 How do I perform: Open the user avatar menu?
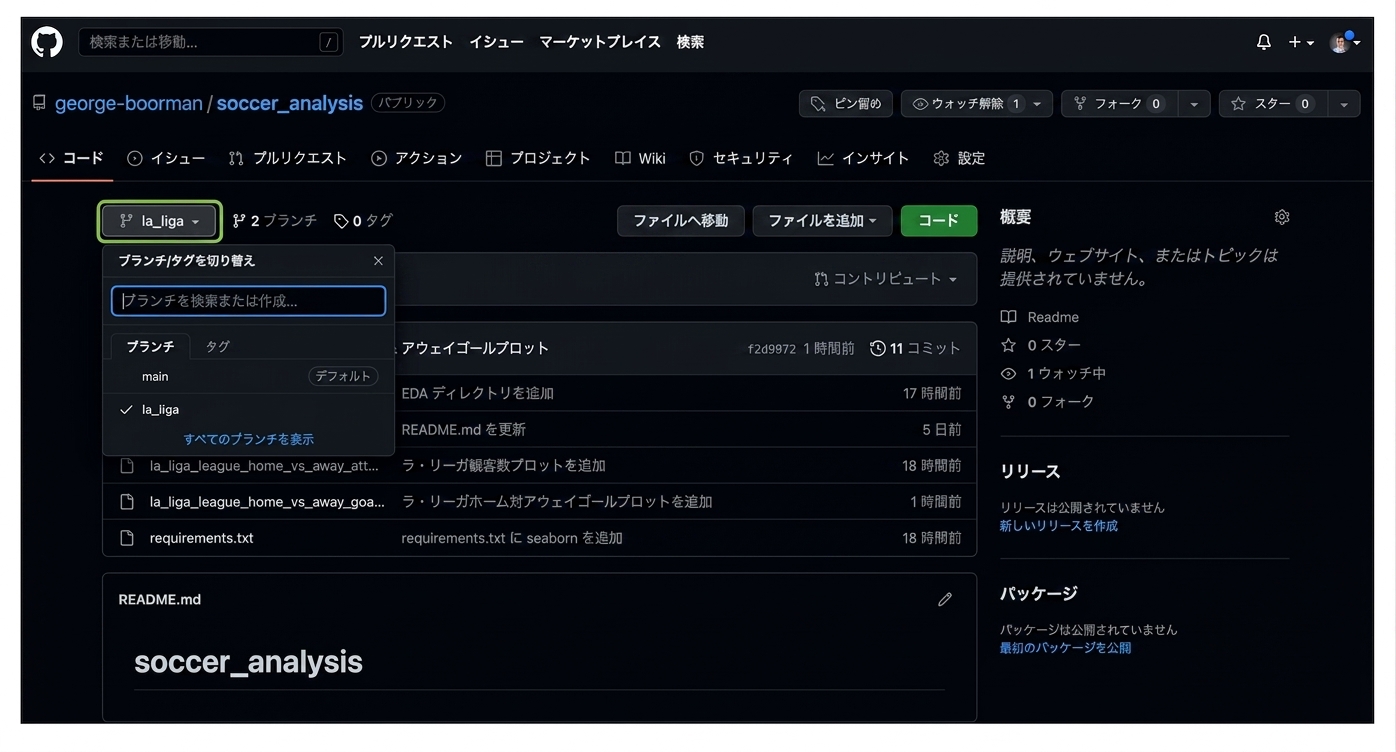(x=1344, y=42)
